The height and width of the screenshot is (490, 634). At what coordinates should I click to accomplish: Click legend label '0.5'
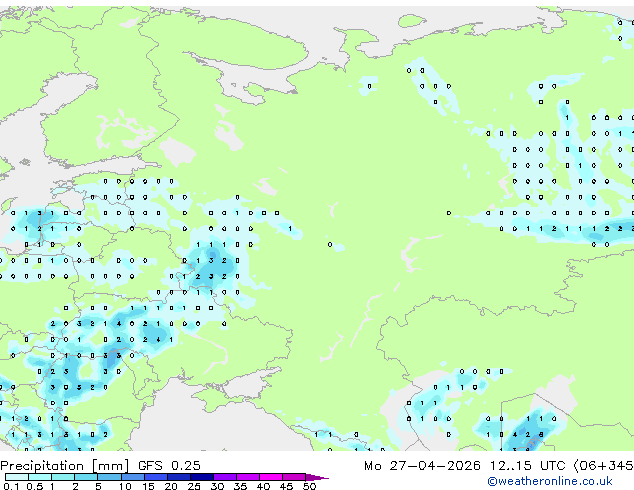(34, 486)
